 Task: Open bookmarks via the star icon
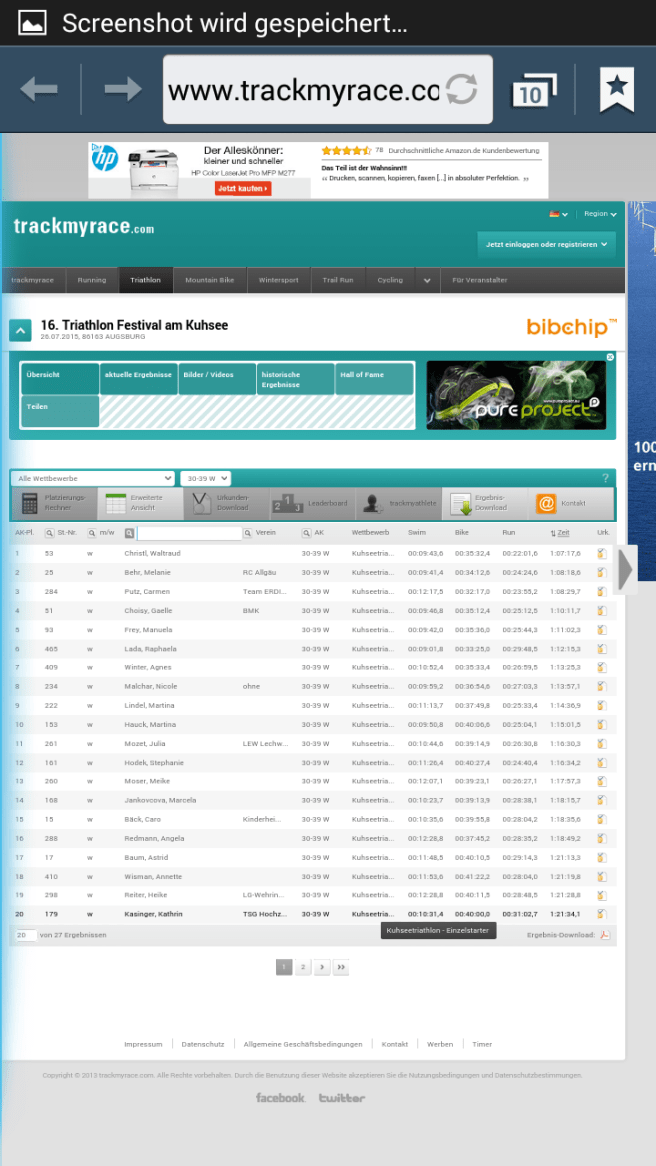616,90
